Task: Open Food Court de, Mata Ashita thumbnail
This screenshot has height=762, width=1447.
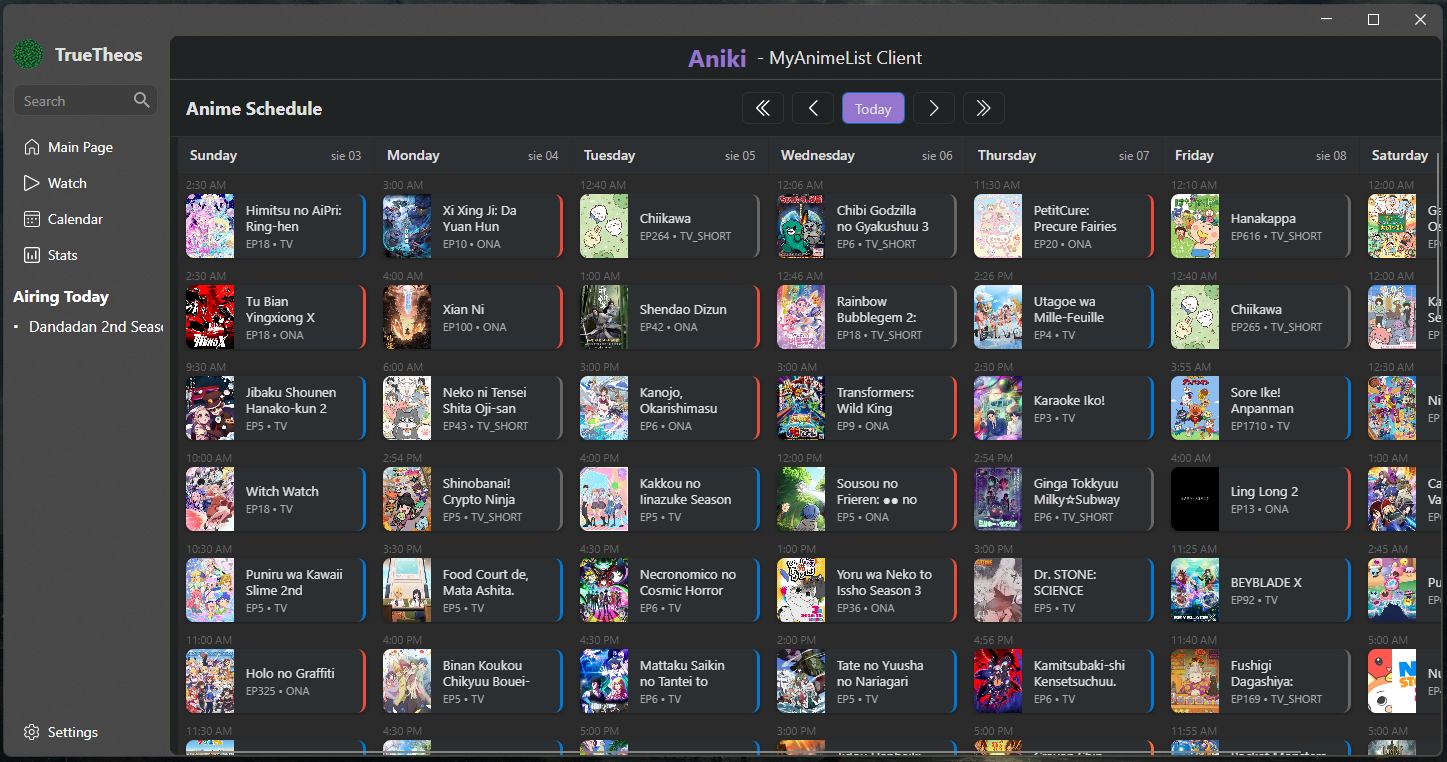Action: pyautogui.click(x=407, y=590)
